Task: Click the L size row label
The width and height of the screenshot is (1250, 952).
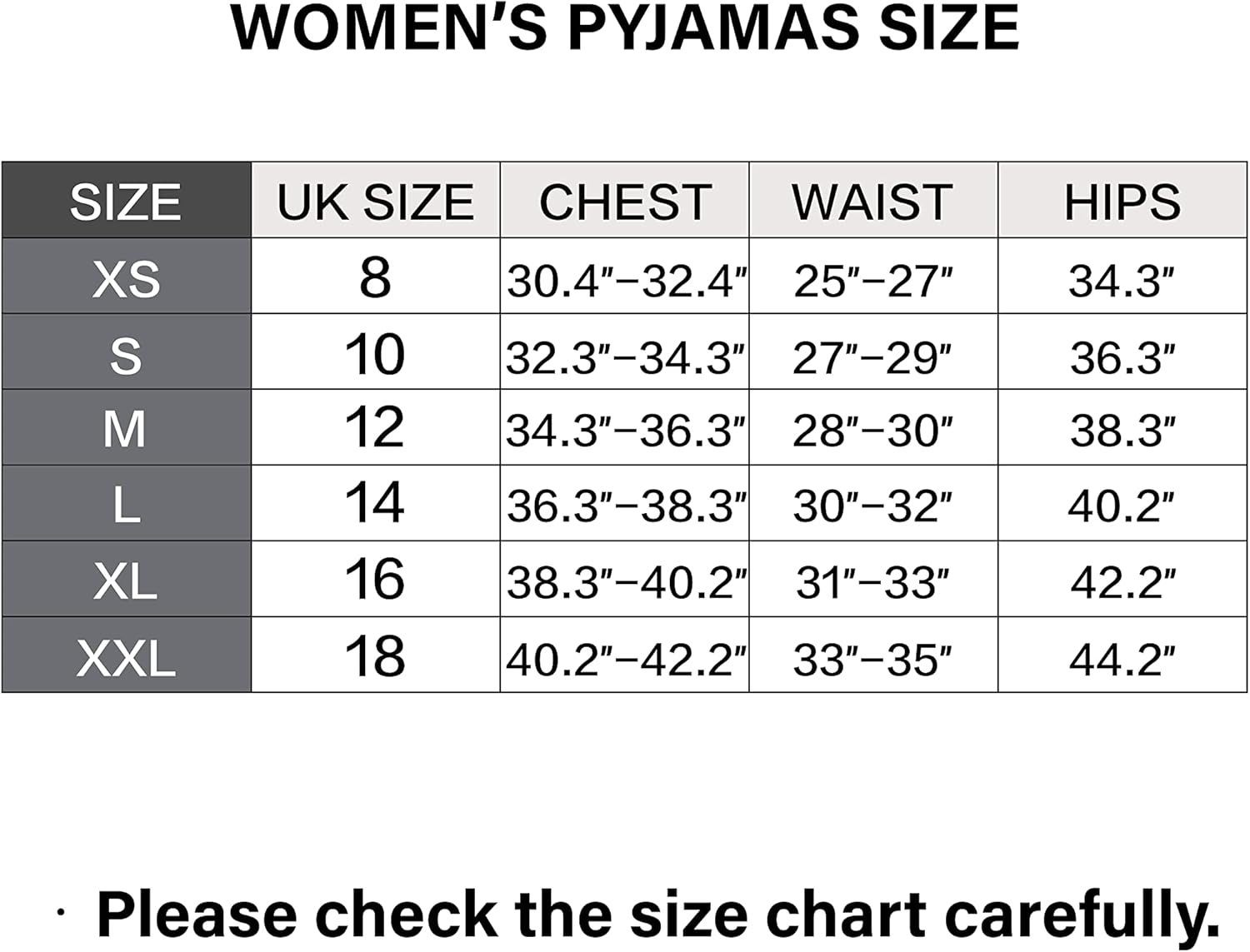Action: coord(126,505)
